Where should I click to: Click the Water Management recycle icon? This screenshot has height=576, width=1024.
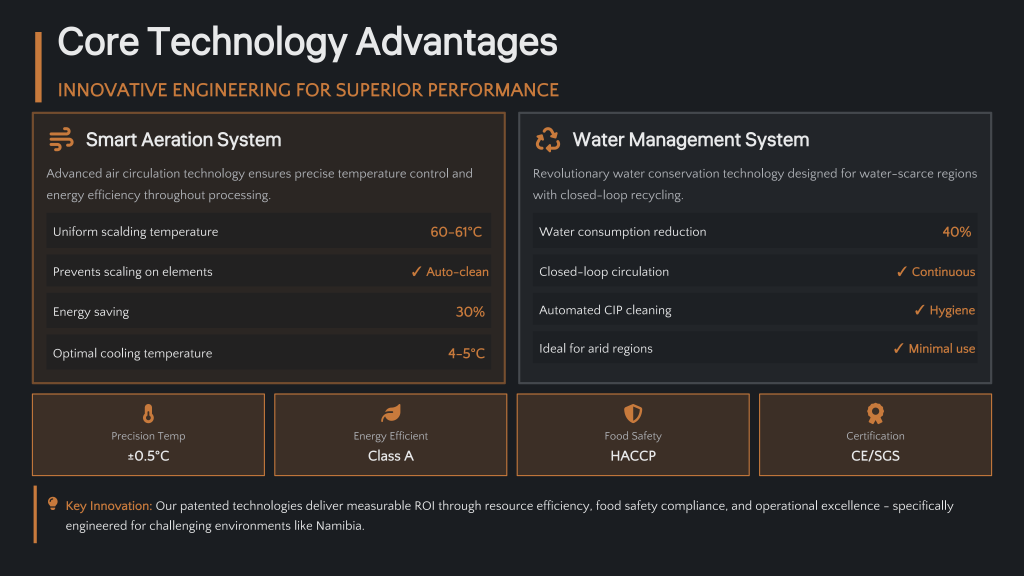tap(548, 139)
